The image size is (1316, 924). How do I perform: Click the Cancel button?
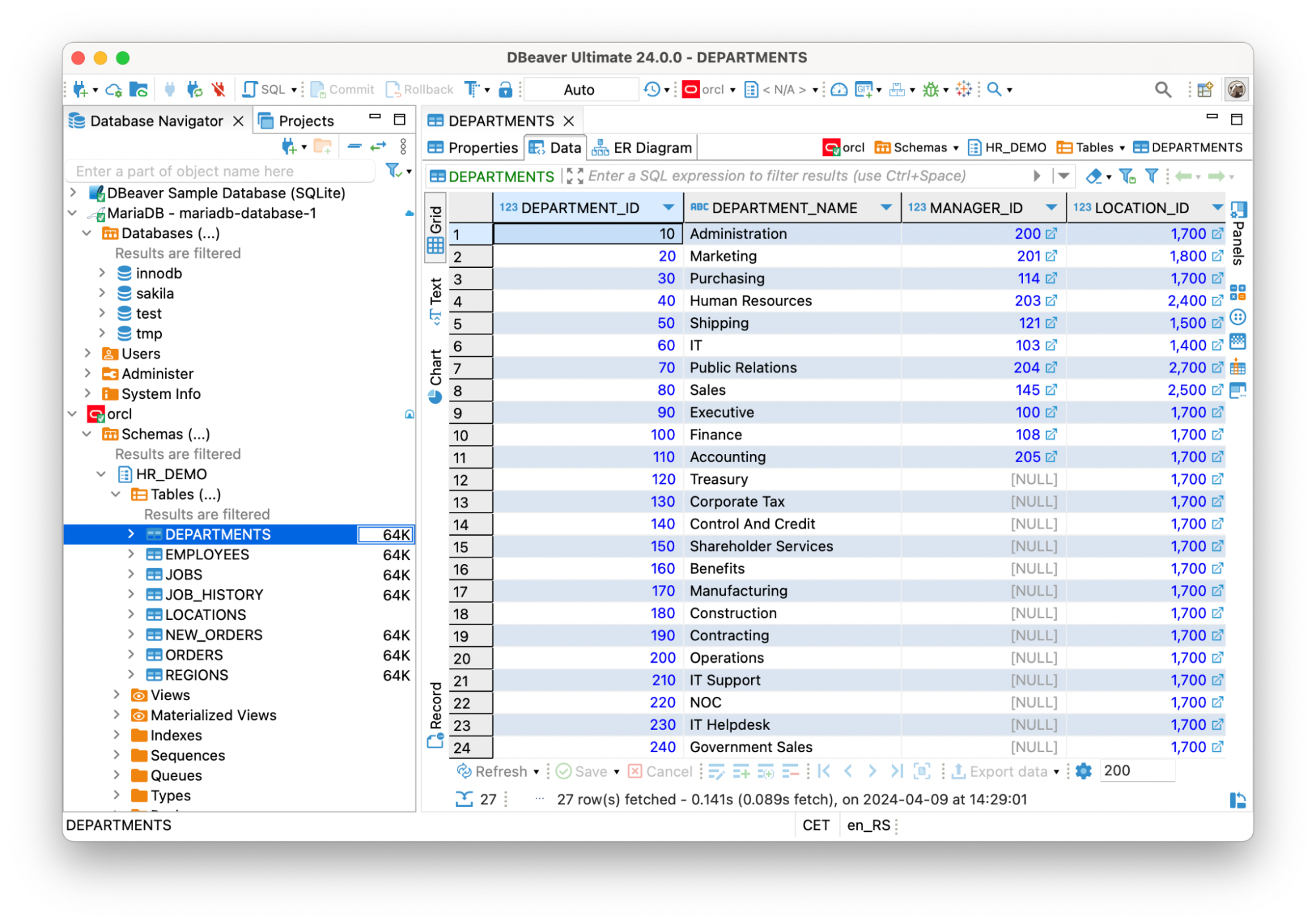click(660, 771)
